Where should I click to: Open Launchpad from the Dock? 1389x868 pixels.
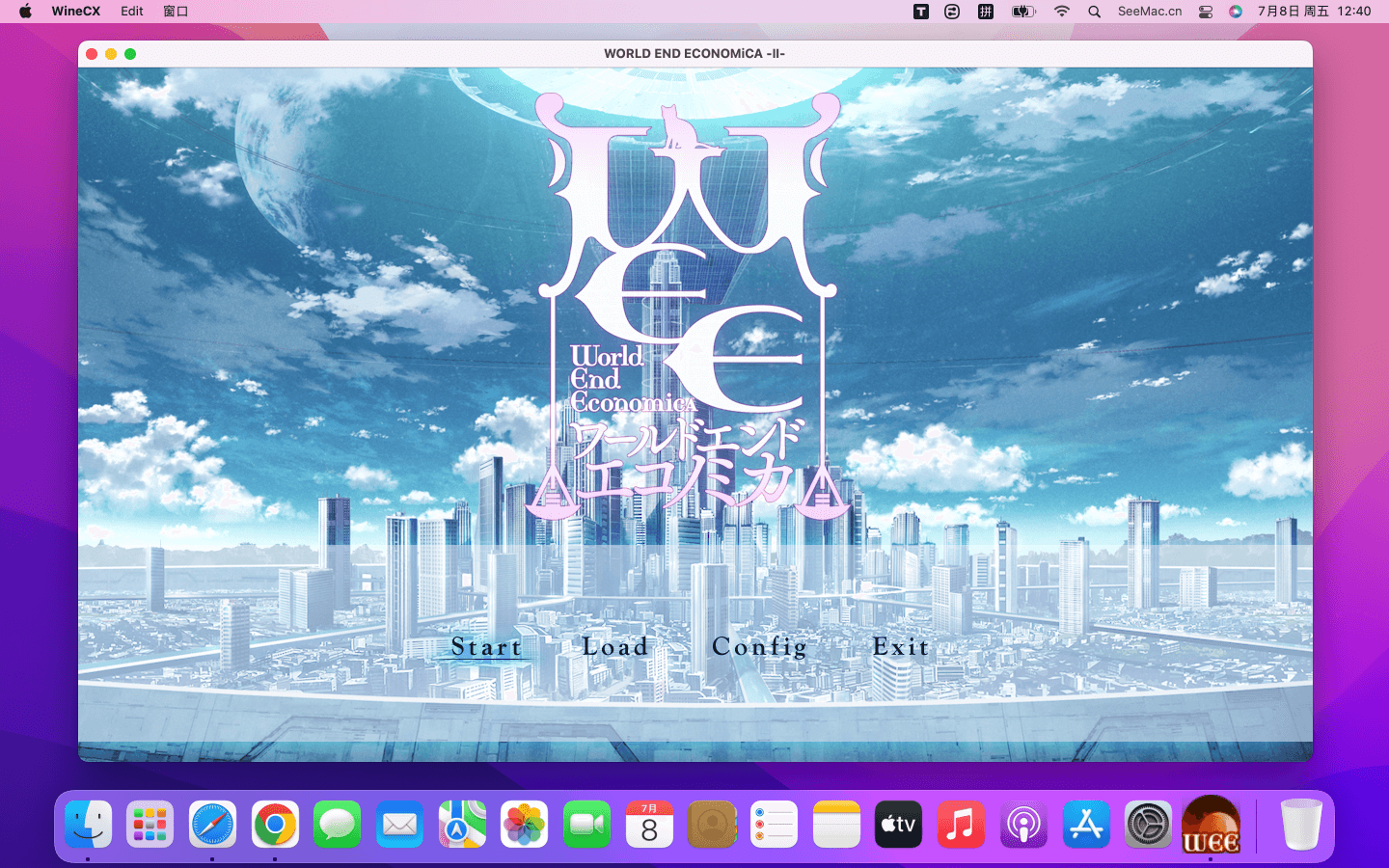(x=150, y=825)
